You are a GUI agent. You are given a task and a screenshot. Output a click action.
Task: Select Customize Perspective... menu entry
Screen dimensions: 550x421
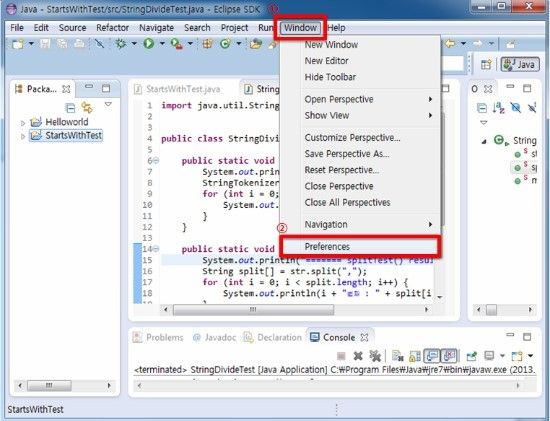(x=361, y=138)
